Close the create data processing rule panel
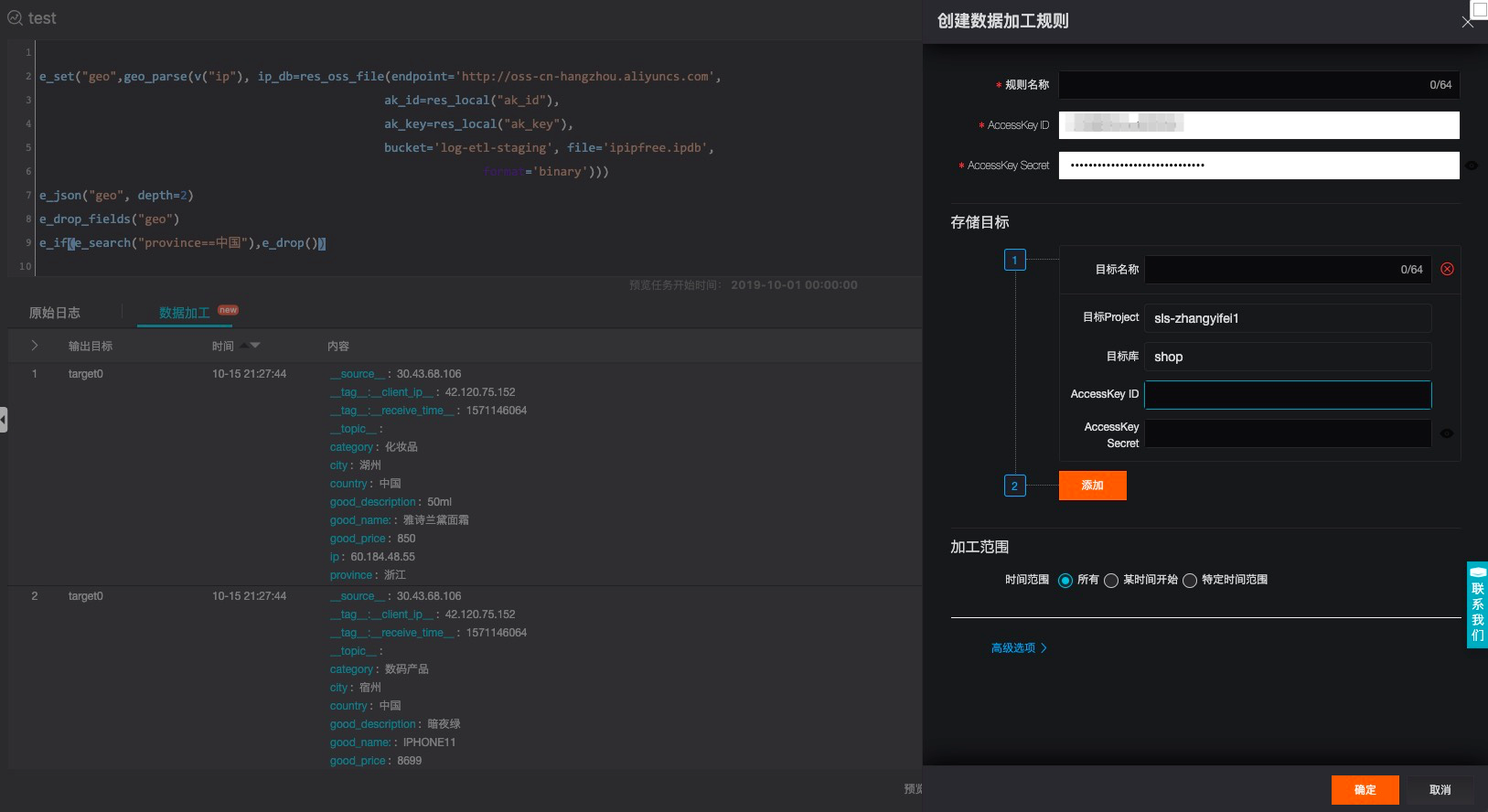 pyautogui.click(x=1467, y=23)
